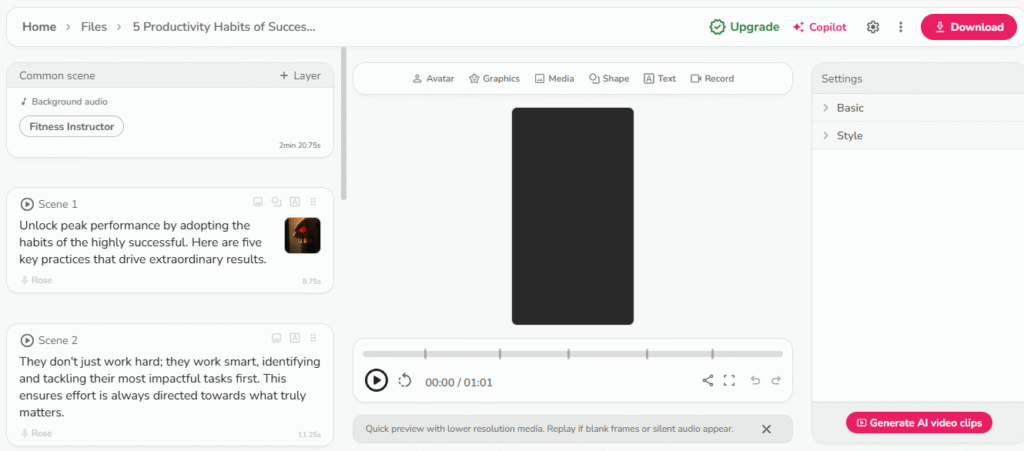This screenshot has height=451, width=1024.
Task: Click the scenes list scrollbar
Action: (344, 123)
